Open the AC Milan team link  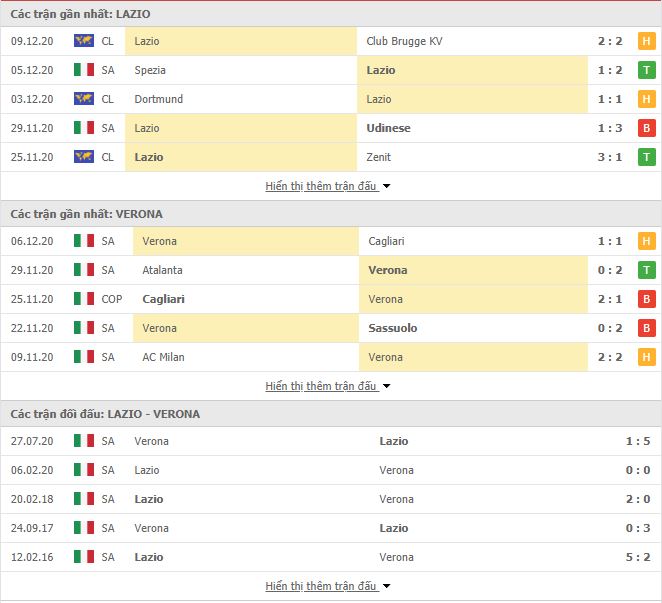pos(163,357)
